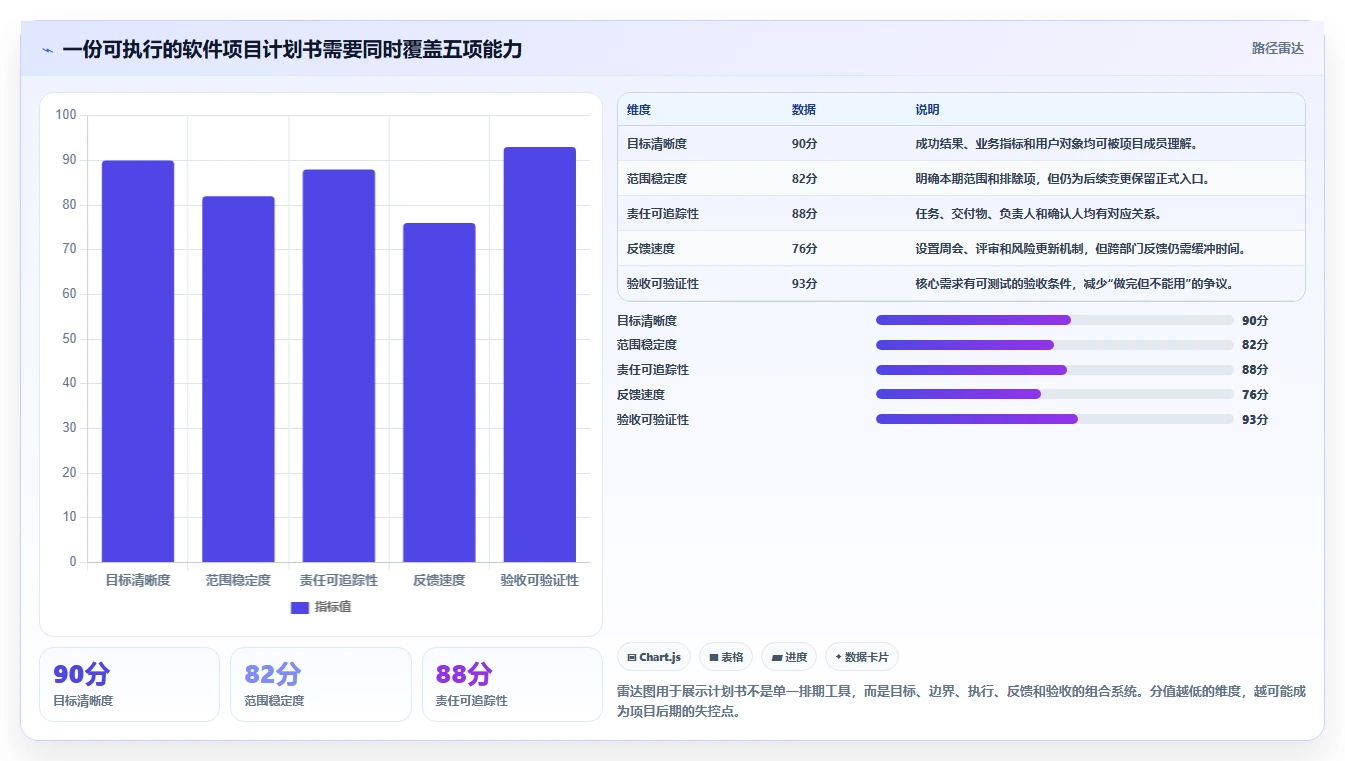
Task: Click the 76分 value right of the progress bar
Action: coord(1255,395)
